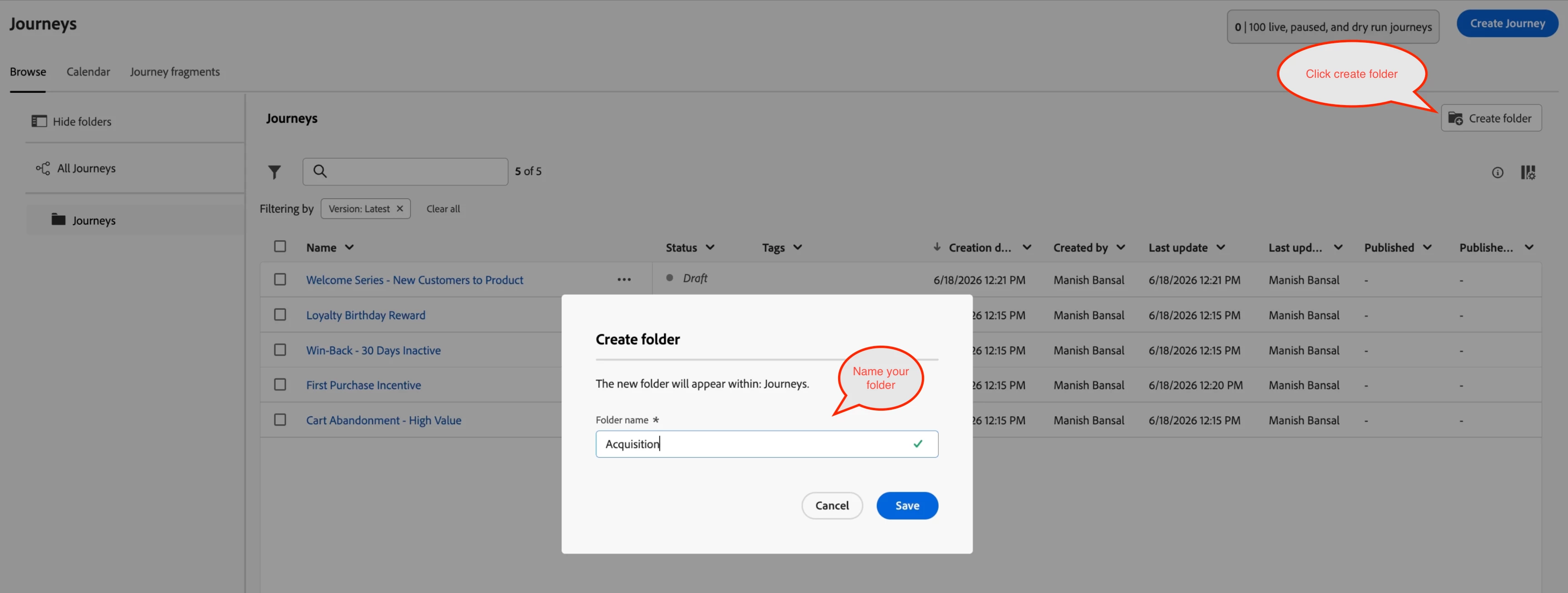Click the Draft status of Welcome Series
Viewport: 1568px width, 593px height.
[694, 278]
